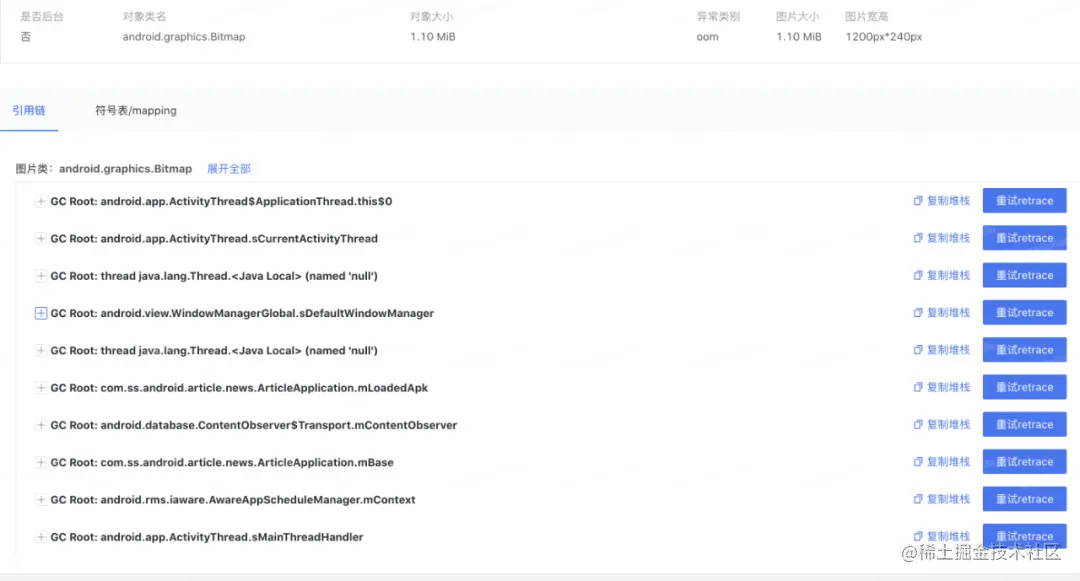
Task: Retry retrace for AwareAppScheduleManager.mContext row
Action: [x=1024, y=499]
